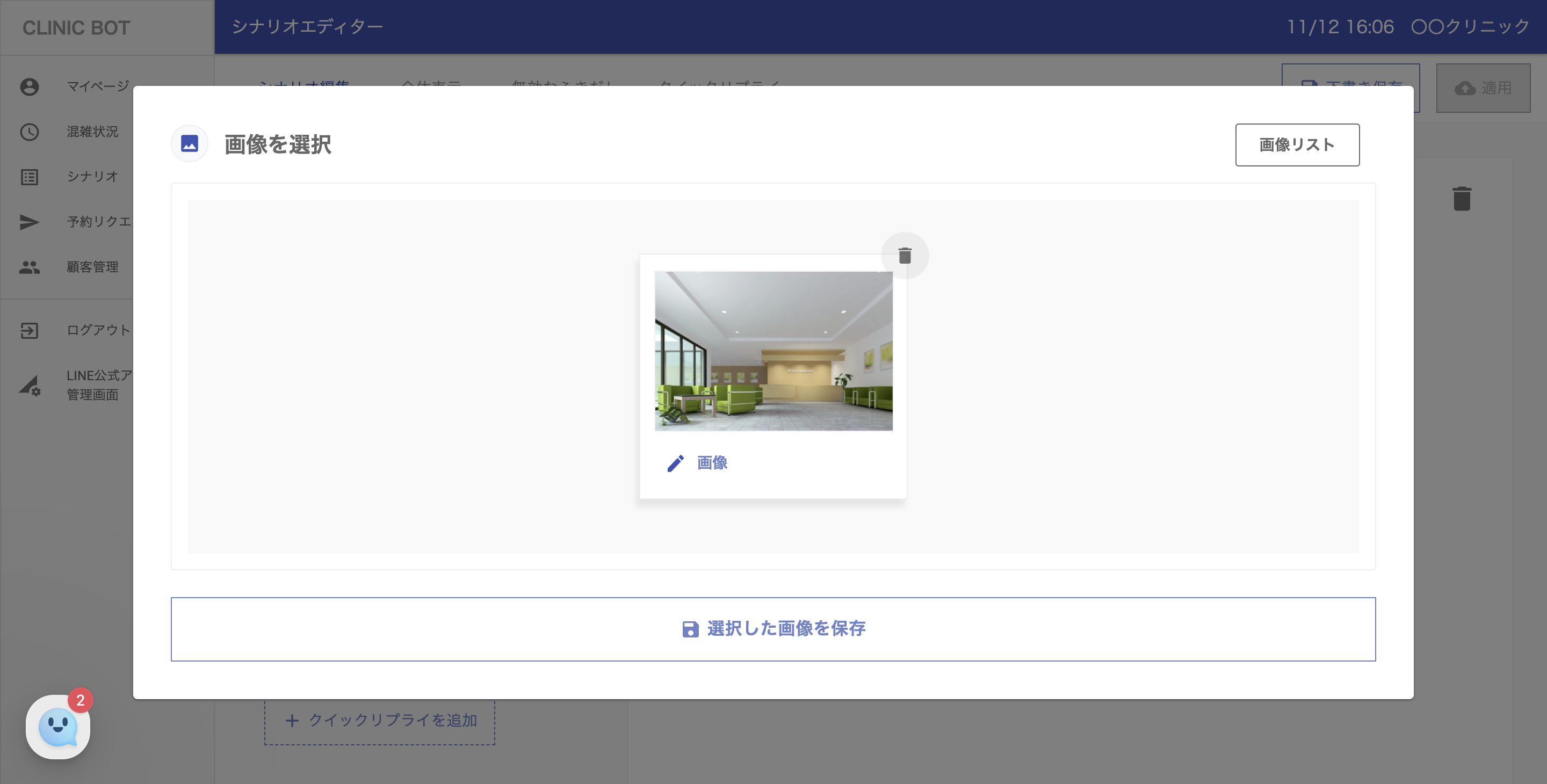Open 顧客管理 menu item

(92, 267)
